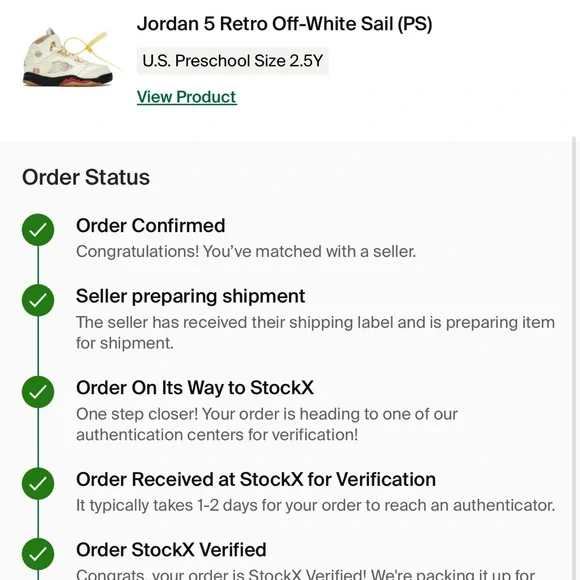Click the progress line between Confirmed and Seller steps

pos(38,265)
